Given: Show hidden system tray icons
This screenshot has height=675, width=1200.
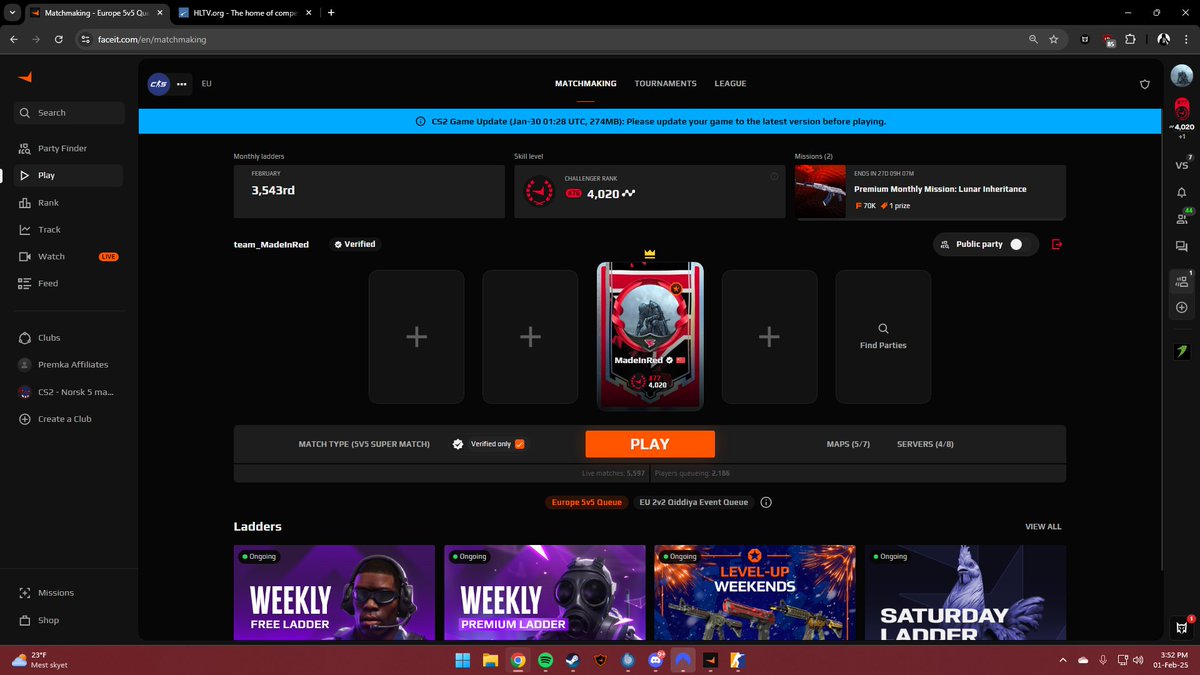Looking at the screenshot, I should [x=1064, y=659].
